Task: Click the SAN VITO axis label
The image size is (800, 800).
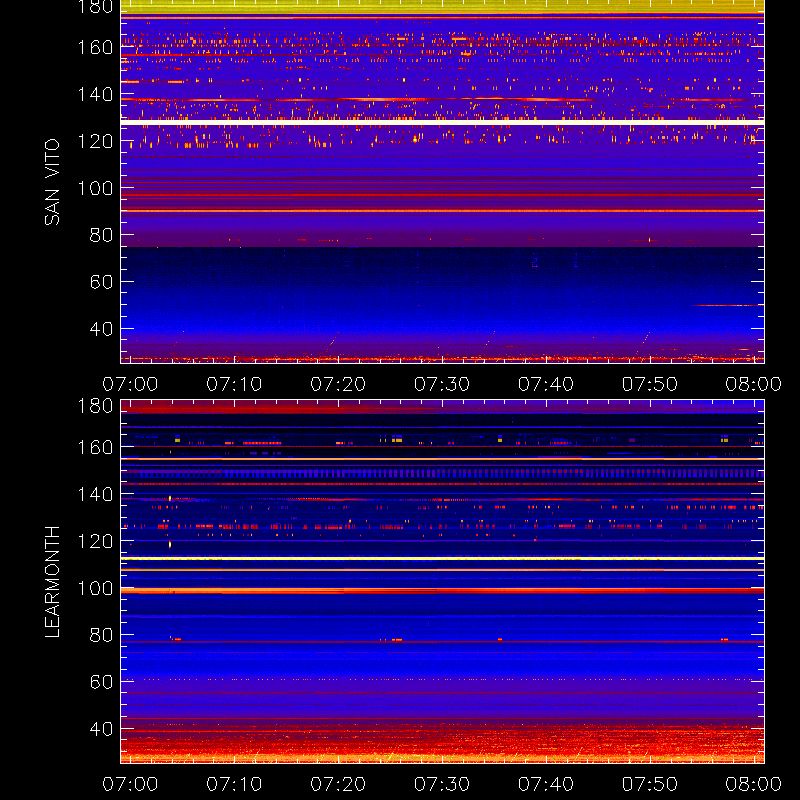Action: click(52, 182)
